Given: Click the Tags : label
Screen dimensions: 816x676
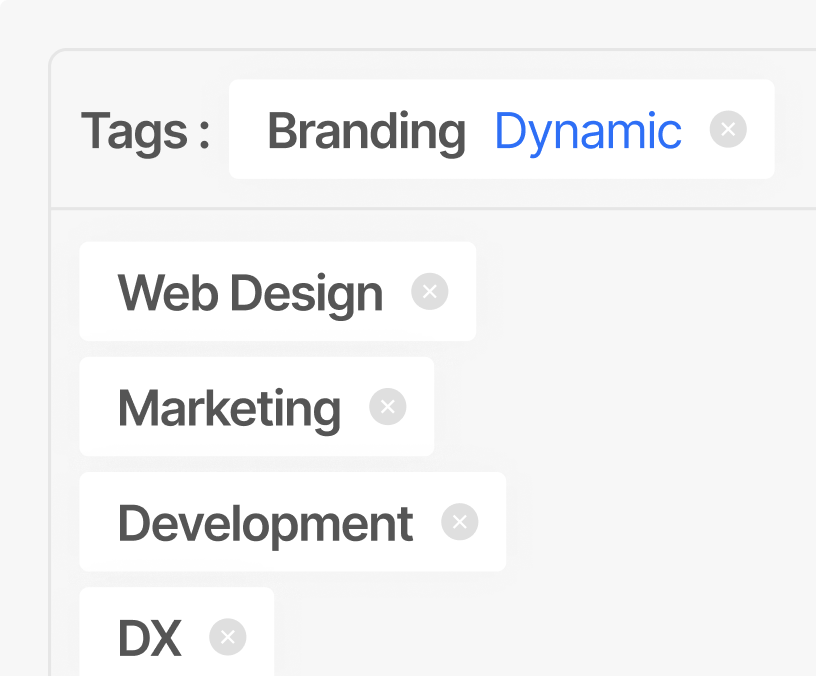Looking at the screenshot, I should click(145, 131).
